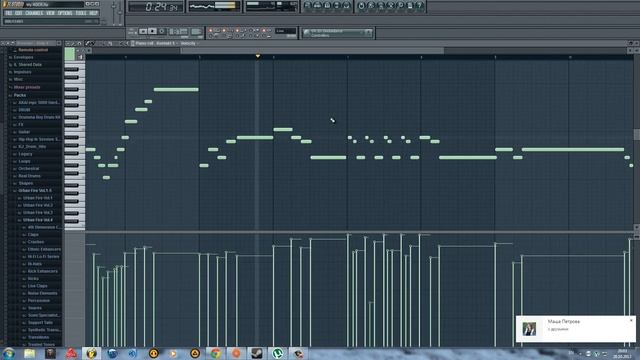Click the piano roll horizontal scrollbar
Image resolution: width=640 pixels, height=360 pixels.
pyautogui.click(x=312, y=51)
